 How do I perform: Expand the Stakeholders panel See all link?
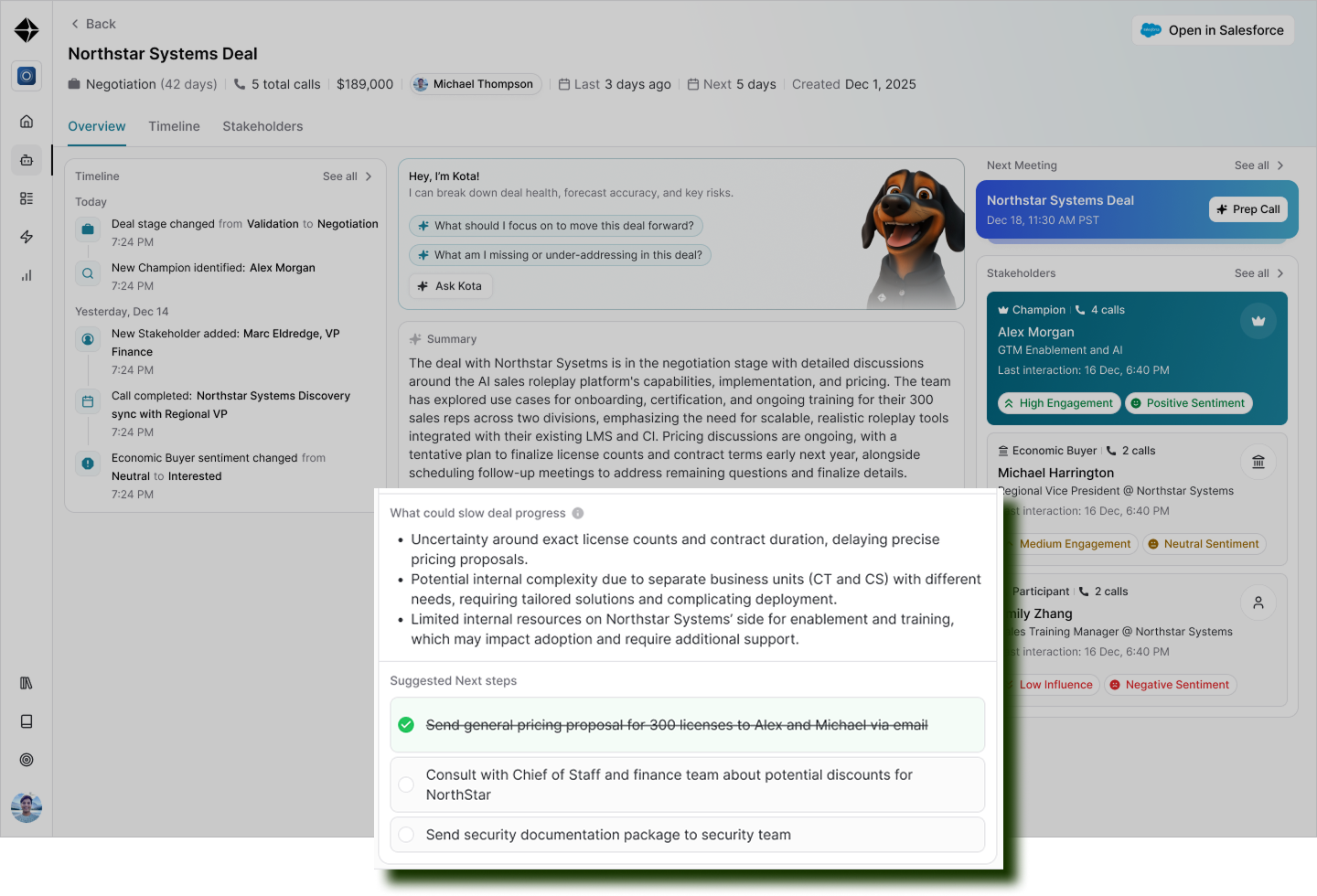coord(1259,273)
